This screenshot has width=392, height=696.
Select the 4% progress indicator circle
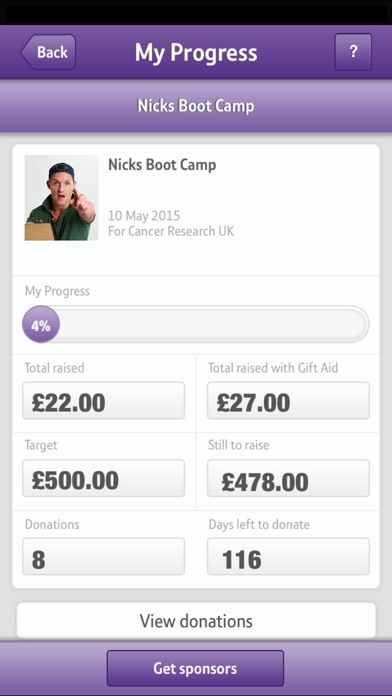point(41,324)
